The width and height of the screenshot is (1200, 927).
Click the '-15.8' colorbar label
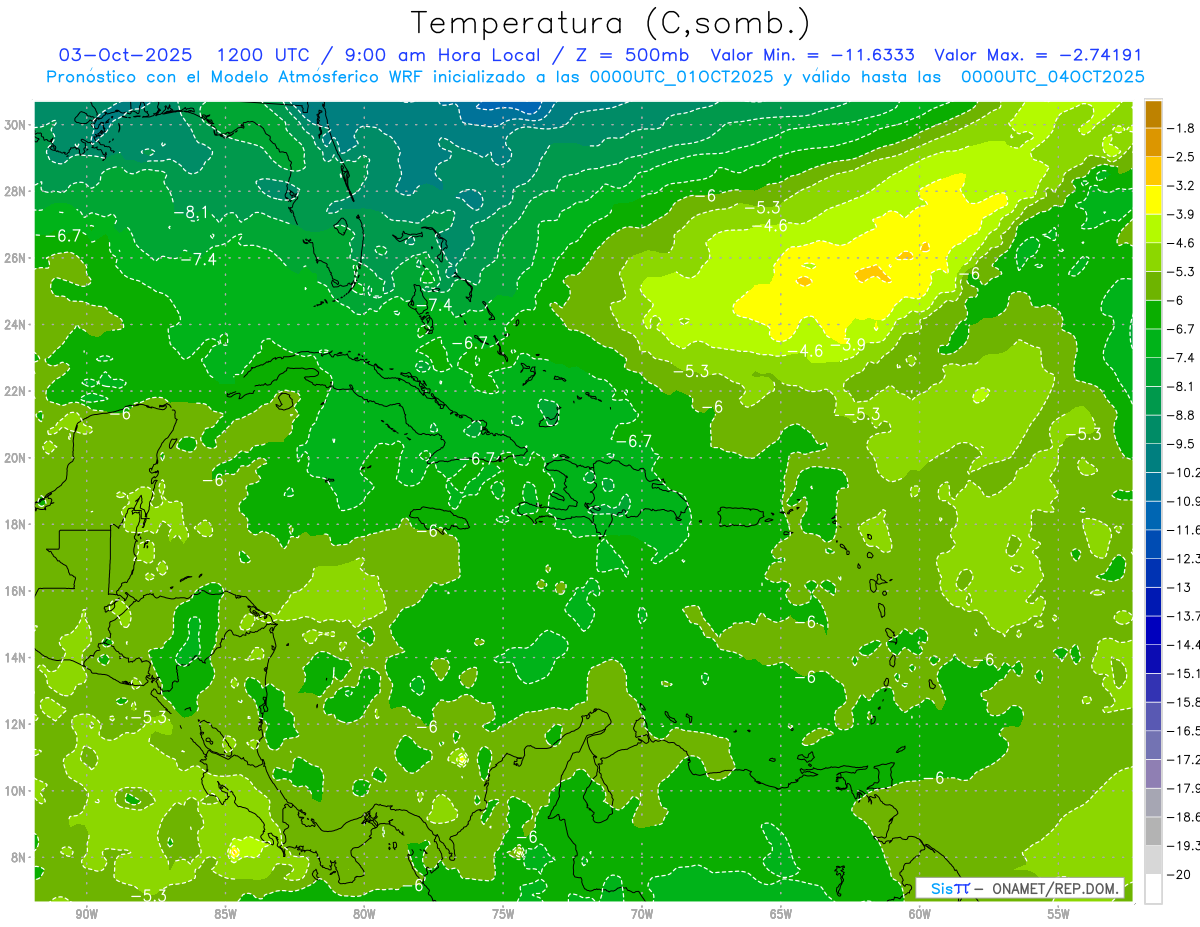coord(1184,702)
